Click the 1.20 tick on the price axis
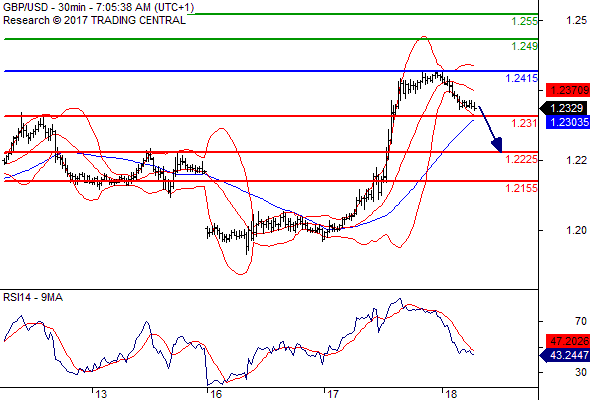Image resolution: width=590 pixels, height=400 pixels. pos(576,230)
